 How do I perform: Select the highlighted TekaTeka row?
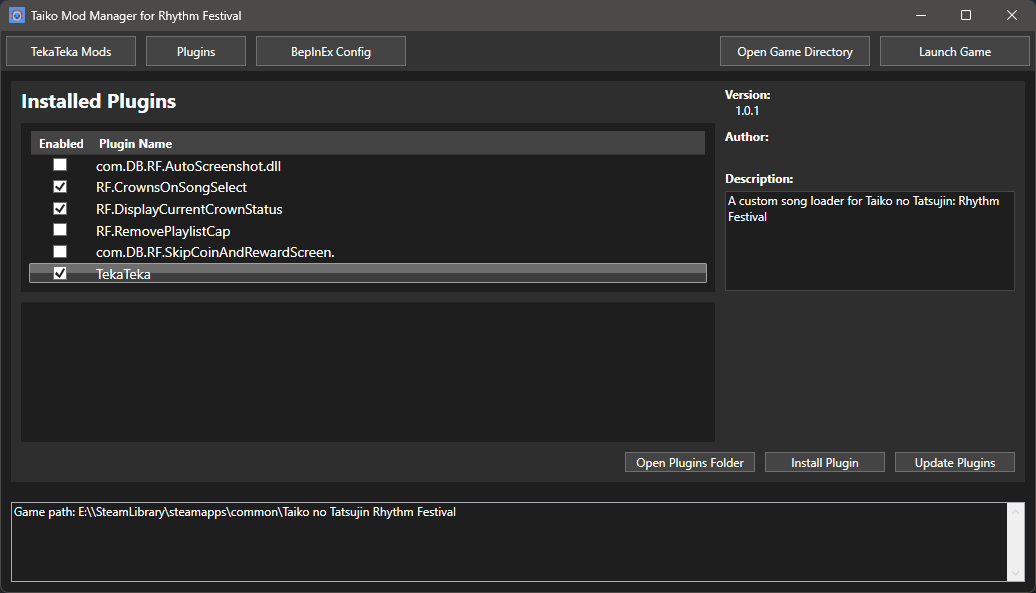(x=300, y=272)
